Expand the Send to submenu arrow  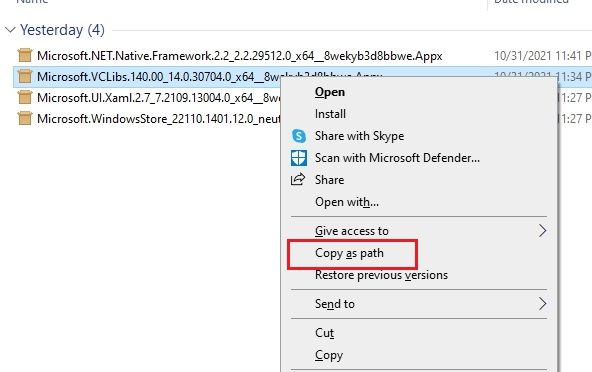(542, 304)
